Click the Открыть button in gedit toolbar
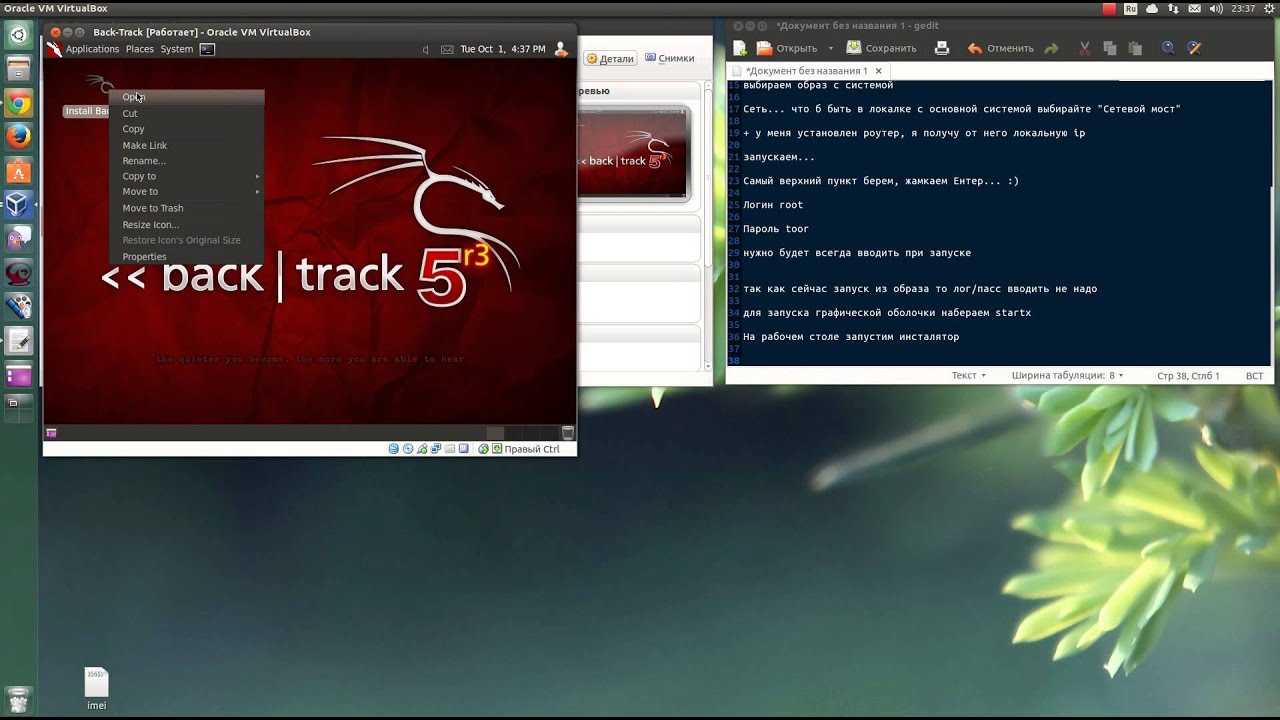This screenshot has width=1280, height=720. 787,48
